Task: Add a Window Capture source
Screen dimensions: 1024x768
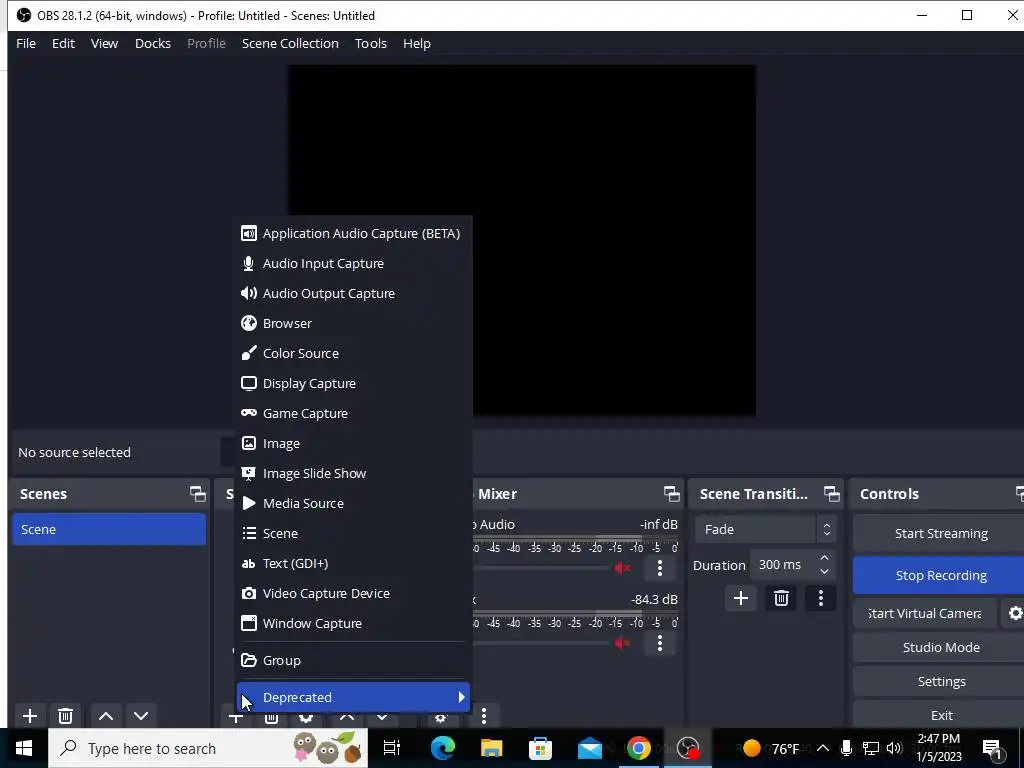Action: (x=353, y=624)
